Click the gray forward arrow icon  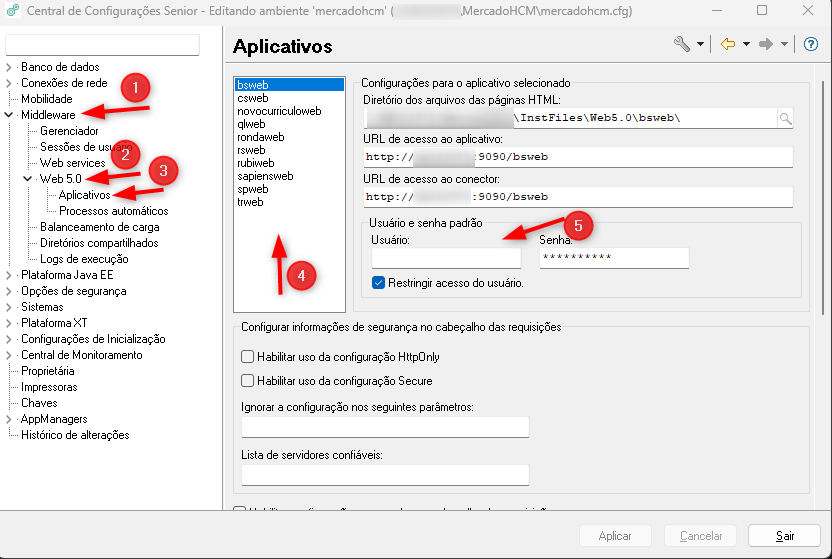[x=766, y=45]
